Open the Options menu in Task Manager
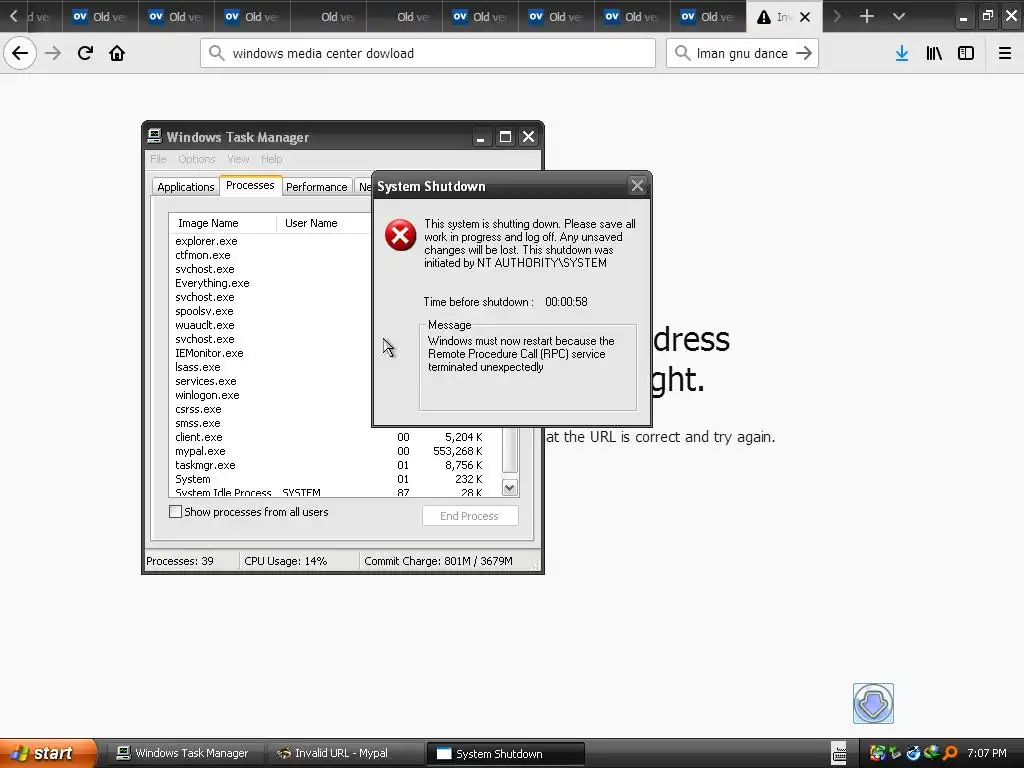The image size is (1024, 768). click(x=197, y=159)
